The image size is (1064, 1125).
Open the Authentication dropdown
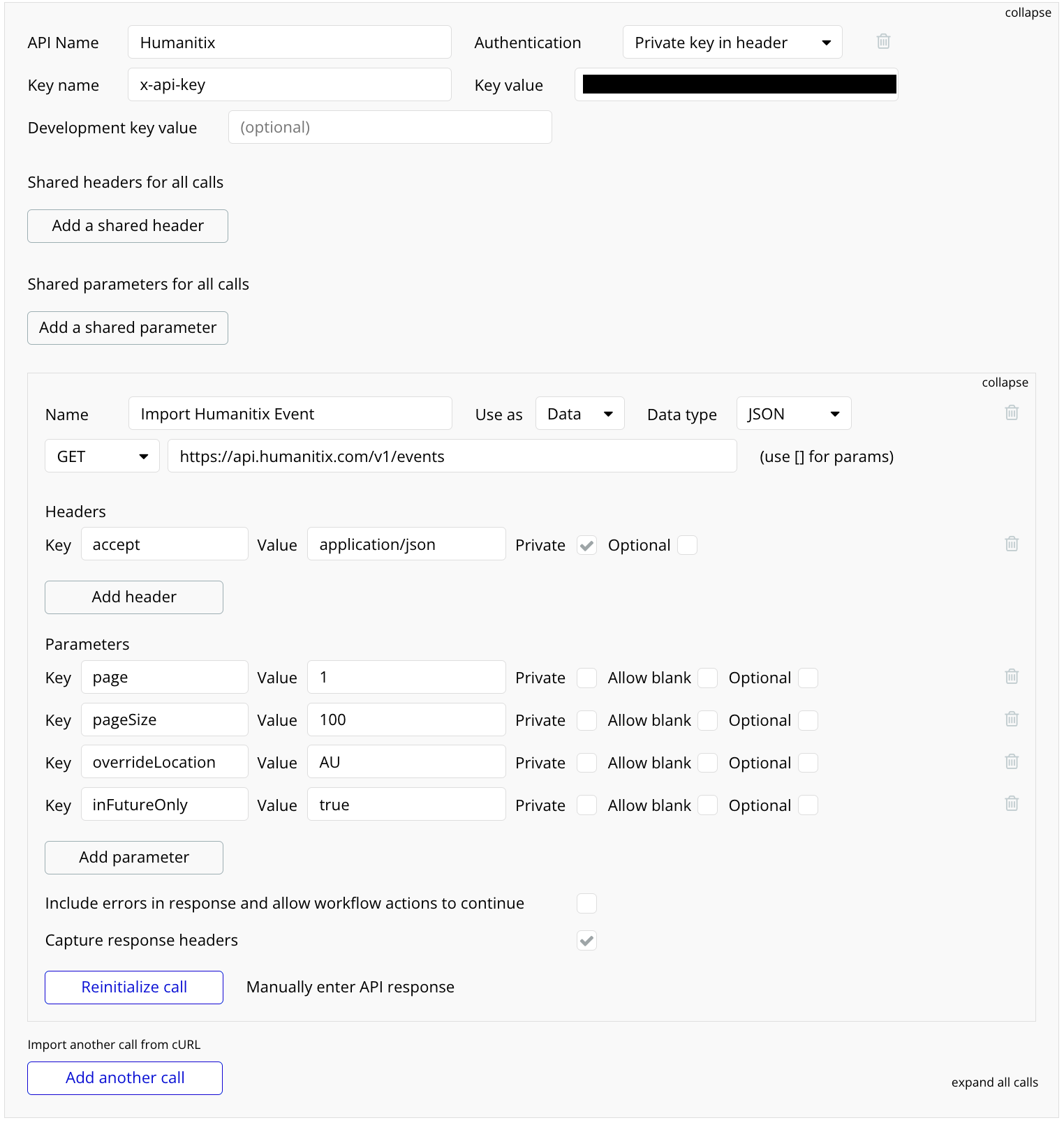tap(732, 43)
